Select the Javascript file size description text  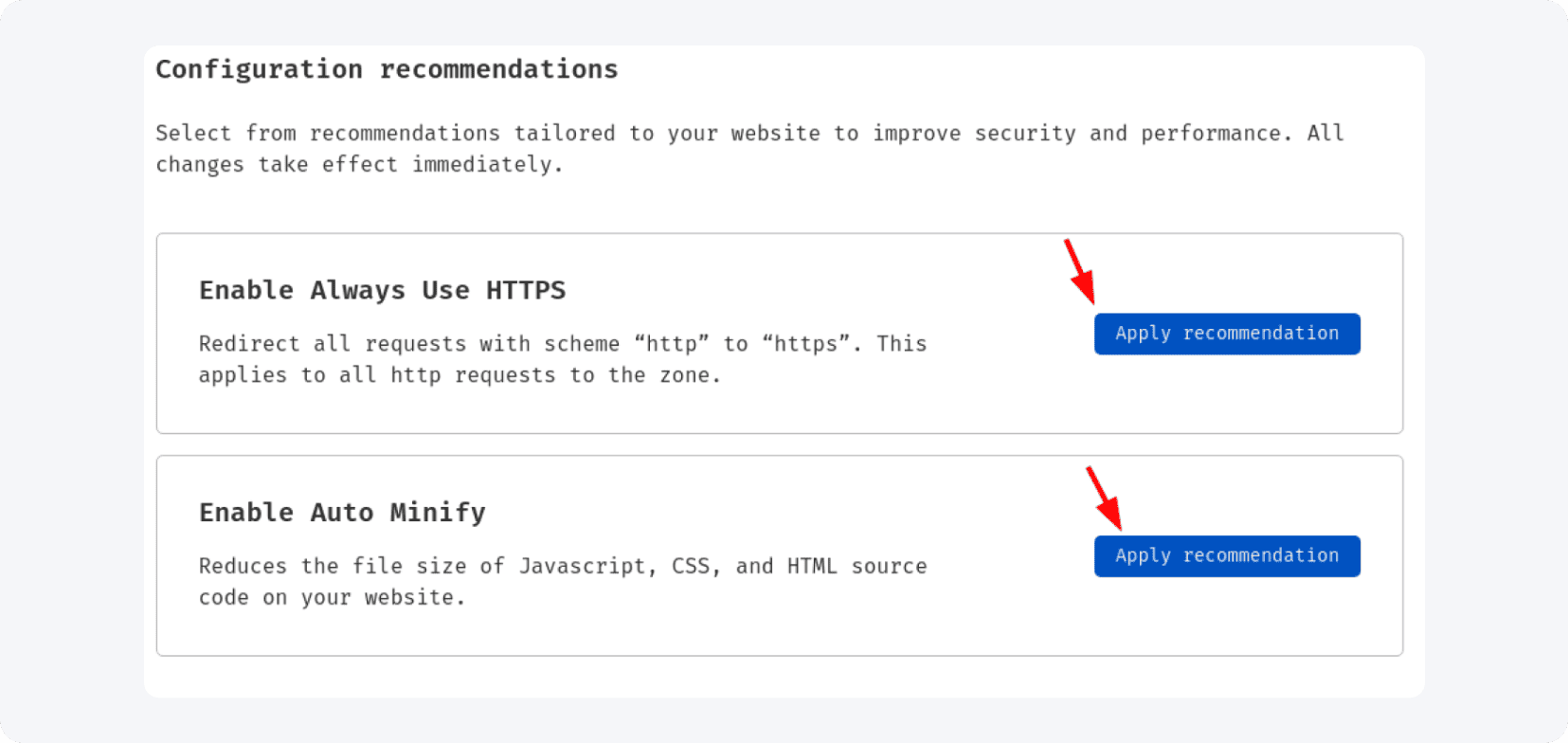[x=562, y=581]
